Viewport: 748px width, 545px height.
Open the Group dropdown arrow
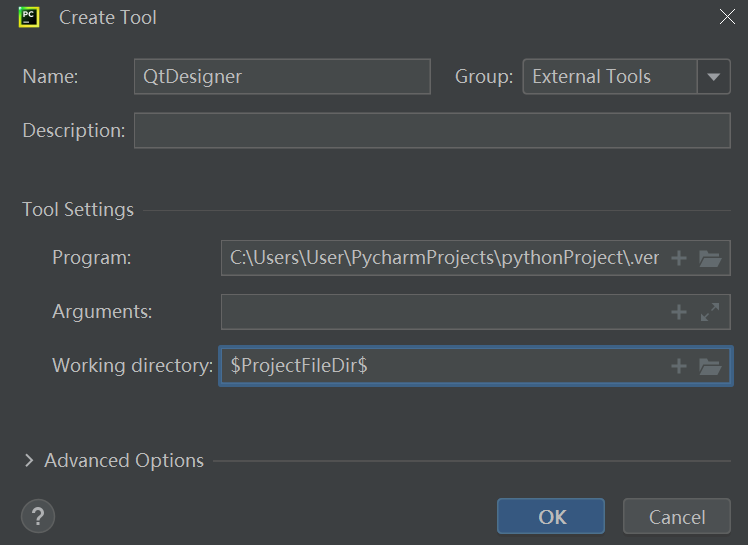pos(714,76)
